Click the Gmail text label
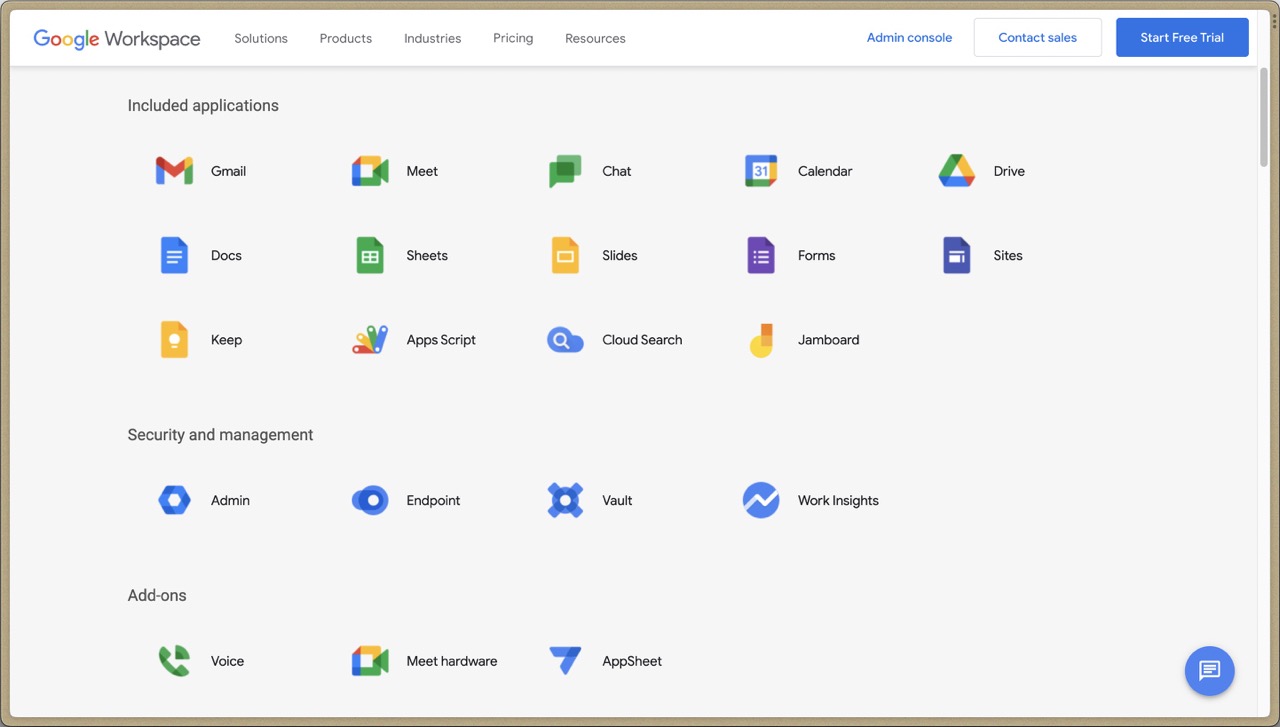This screenshot has height=727, width=1280. tap(228, 171)
